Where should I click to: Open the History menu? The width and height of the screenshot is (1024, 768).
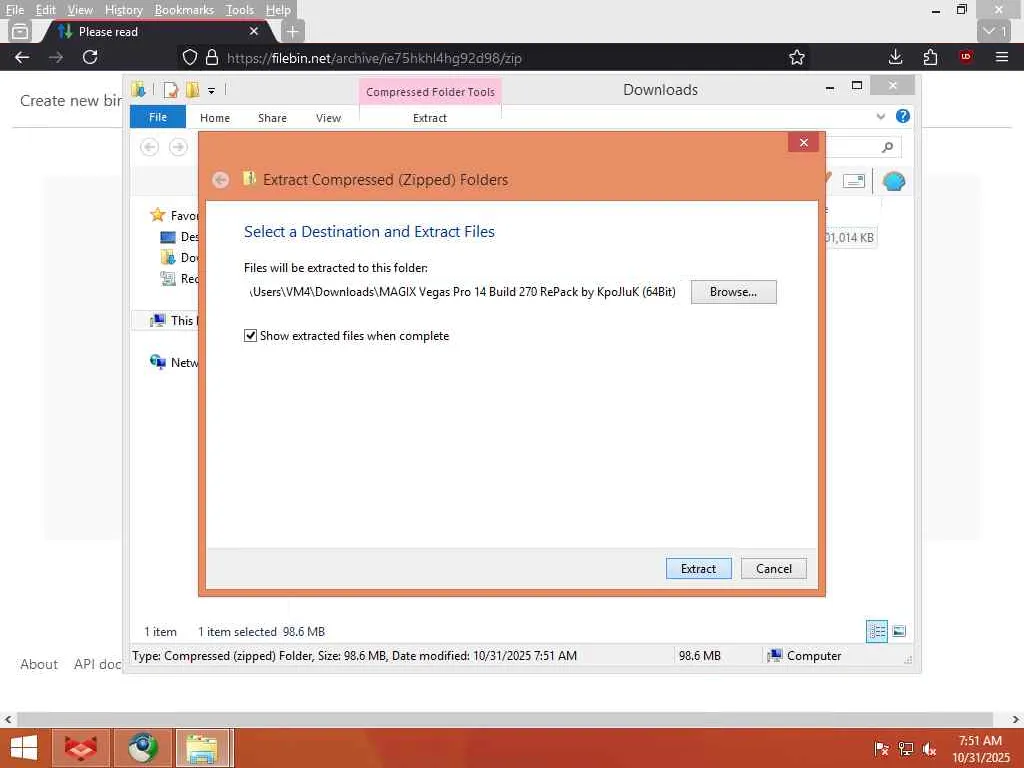point(123,10)
